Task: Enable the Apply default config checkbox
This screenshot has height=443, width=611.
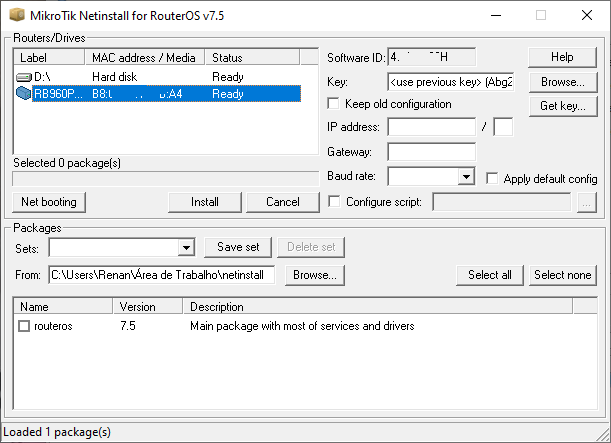Action: 492,178
